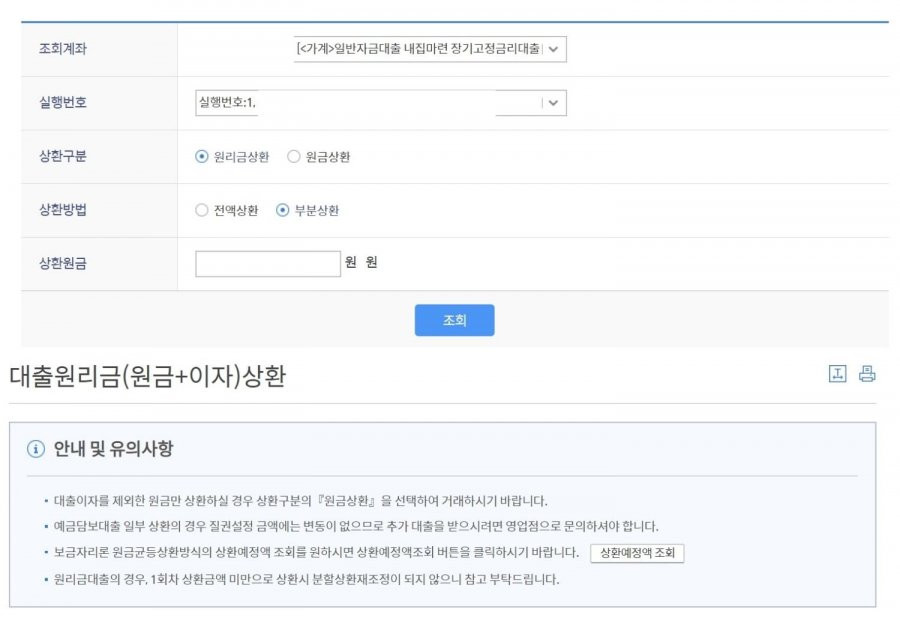The width and height of the screenshot is (900, 624).
Task: Click the 상환방법 row label
Action: tap(63, 210)
